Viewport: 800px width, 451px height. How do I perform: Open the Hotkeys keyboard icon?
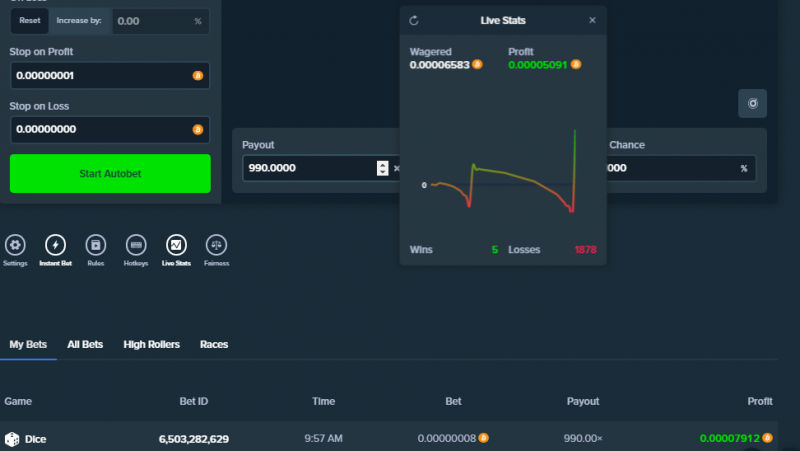coord(136,245)
